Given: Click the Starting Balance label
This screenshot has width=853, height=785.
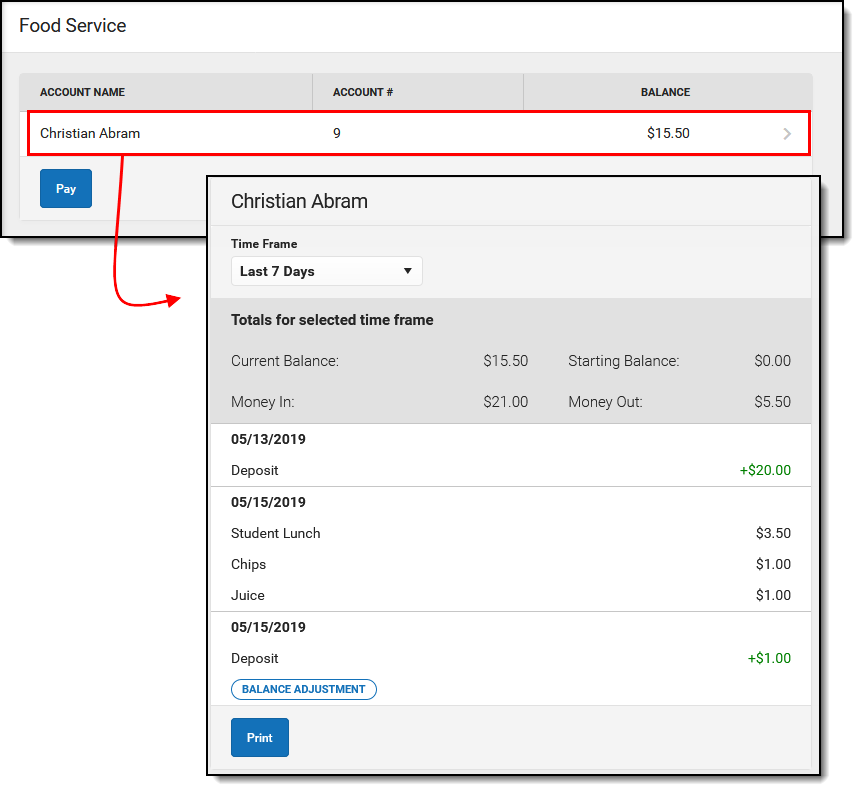Looking at the screenshot, I should pyautogui.click(x=623, y=361).
